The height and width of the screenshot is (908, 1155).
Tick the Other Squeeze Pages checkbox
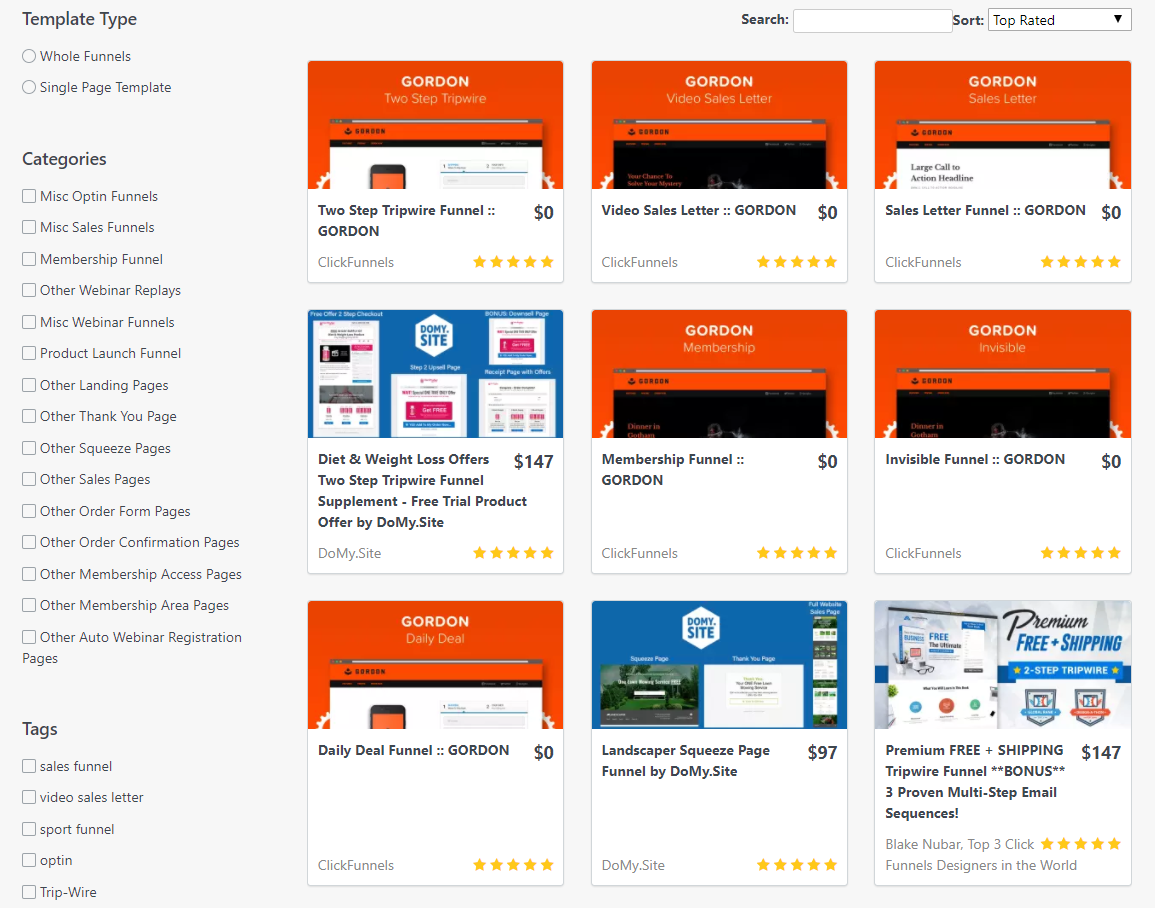pyautogui.click(x=29, y=448)
